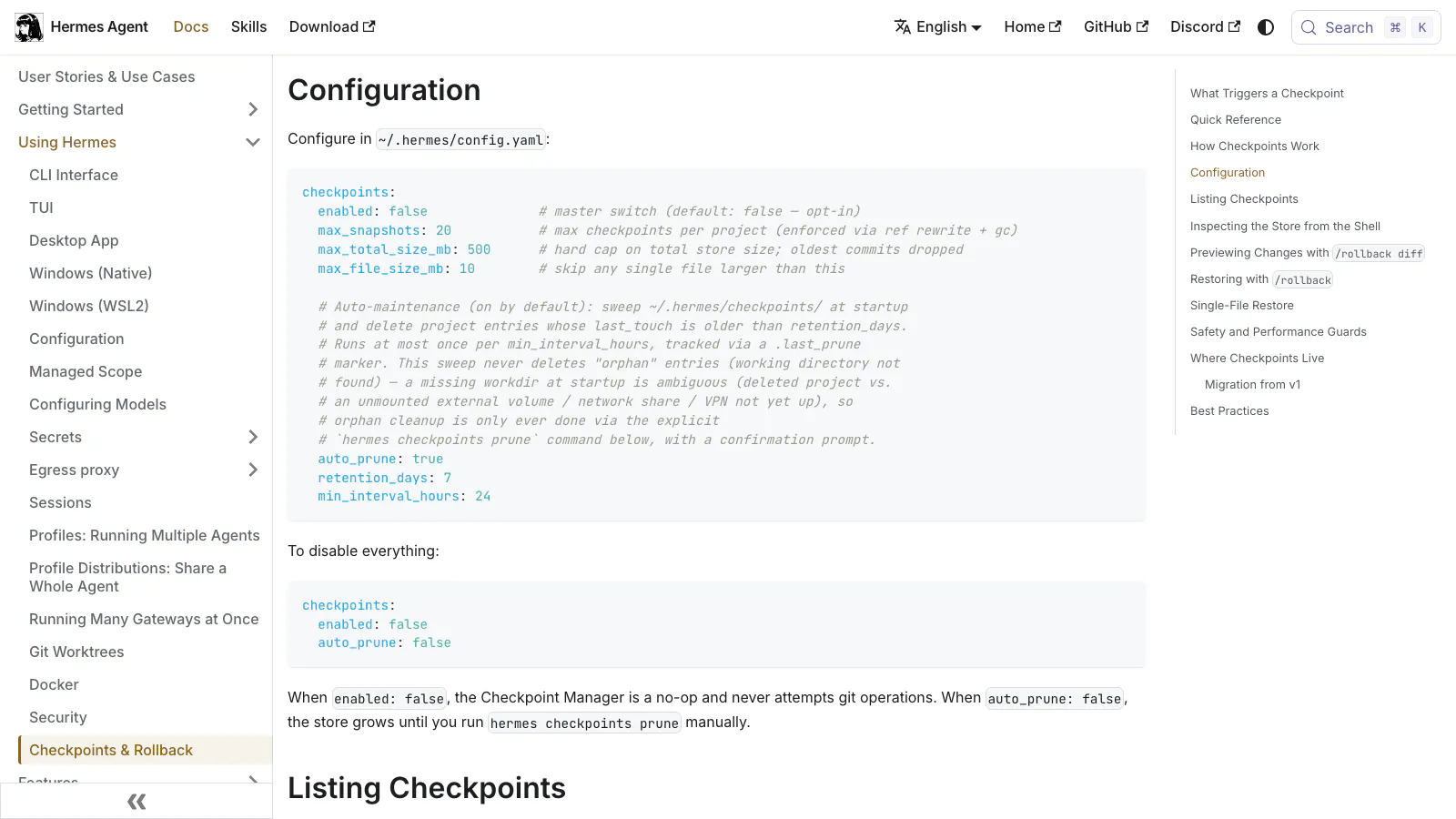
Task: Open Configuration page in left sidebar
Action: [x=76, y=339]
